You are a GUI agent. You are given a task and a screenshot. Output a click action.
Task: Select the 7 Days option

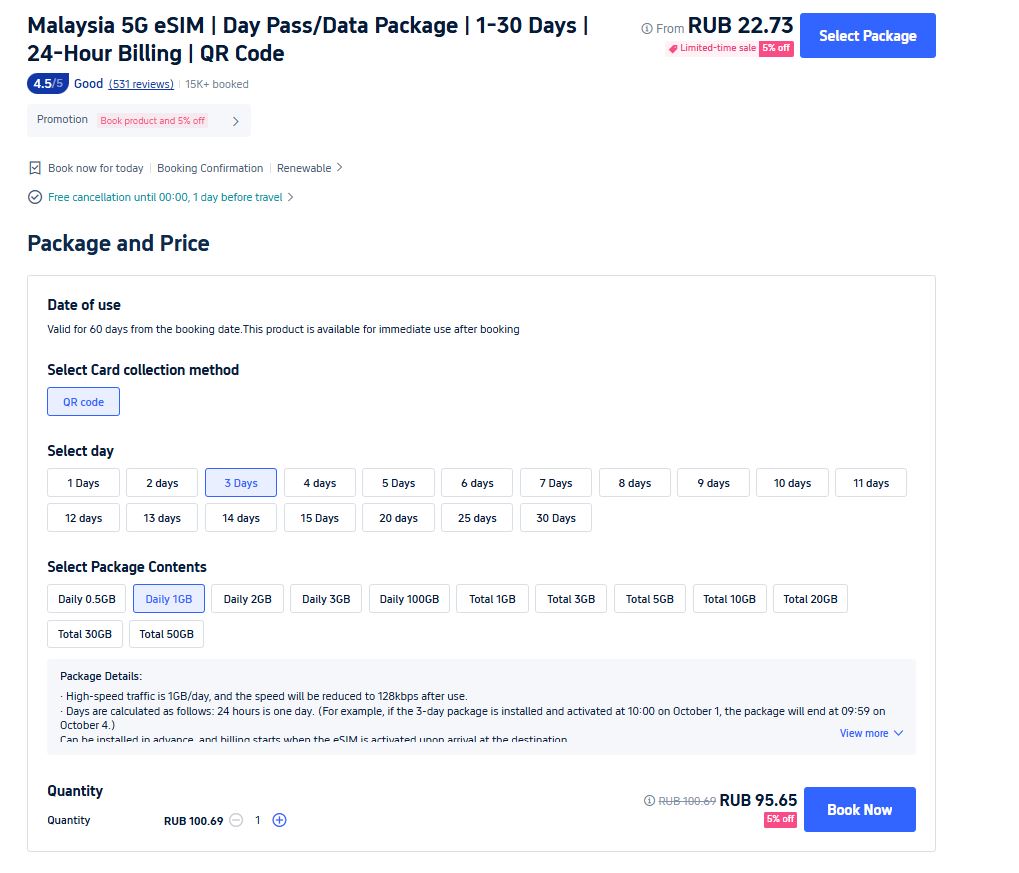(x=556, y=483)
